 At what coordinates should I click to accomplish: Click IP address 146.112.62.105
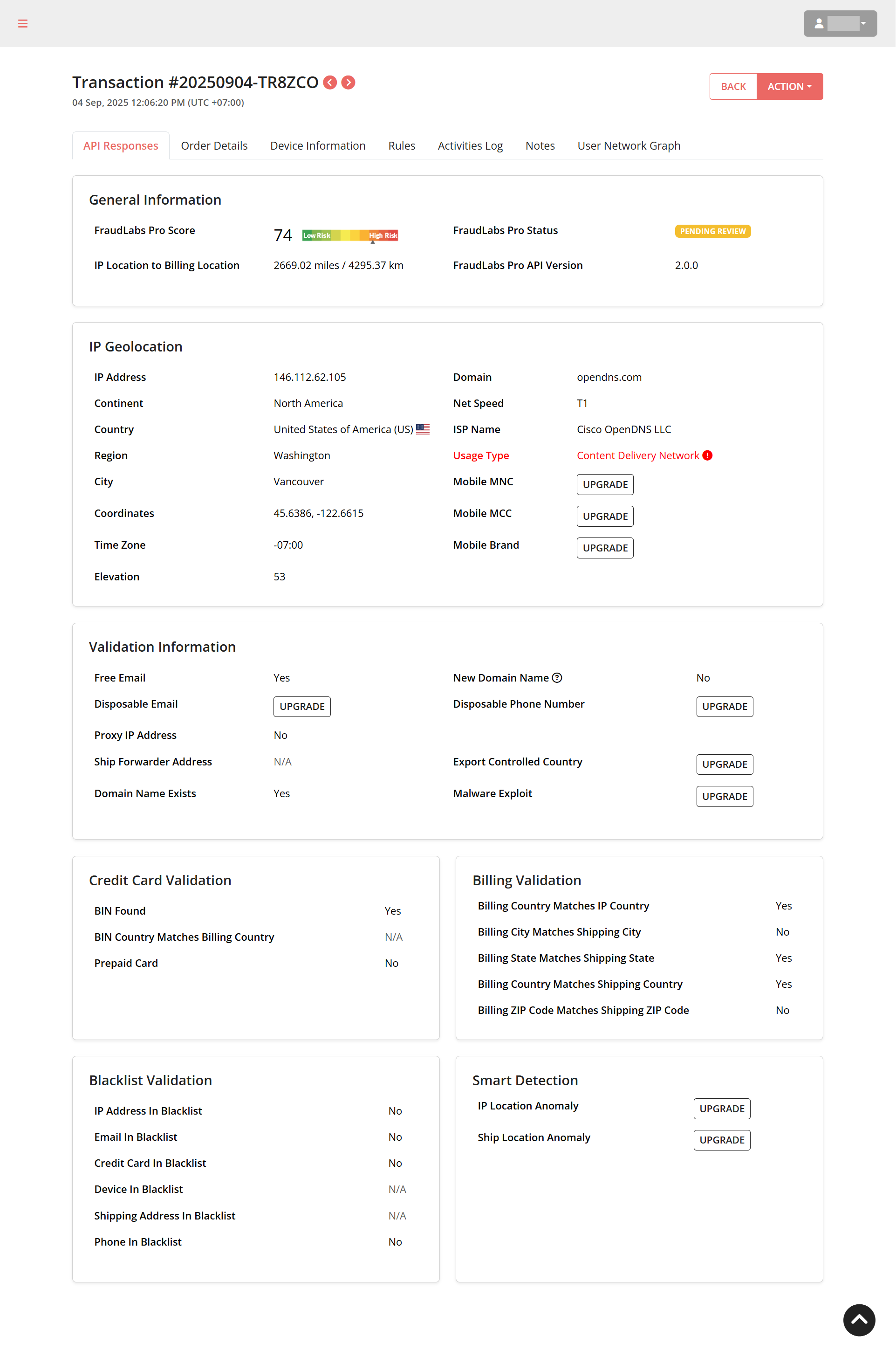click(x=310, y=377)
